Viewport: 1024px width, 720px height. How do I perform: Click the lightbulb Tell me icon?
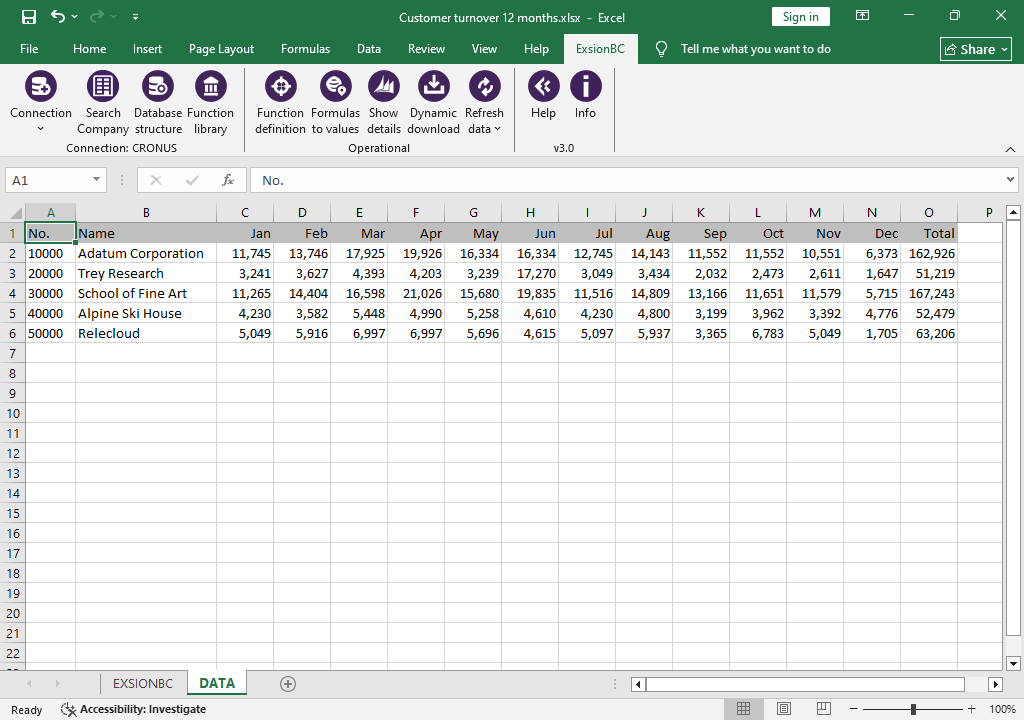tap(661, 49)
